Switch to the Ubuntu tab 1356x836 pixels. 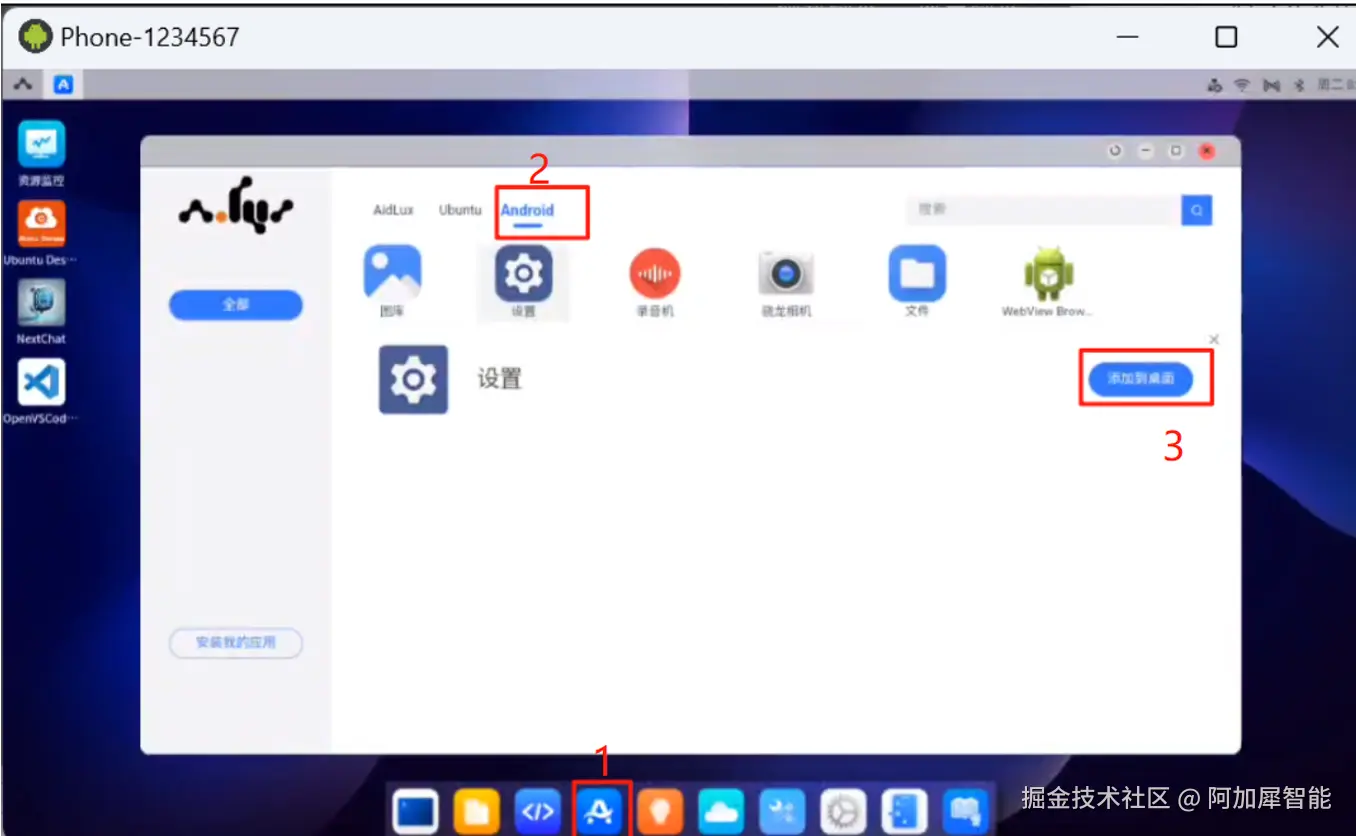pyautogui.click(x=460, y=210)
